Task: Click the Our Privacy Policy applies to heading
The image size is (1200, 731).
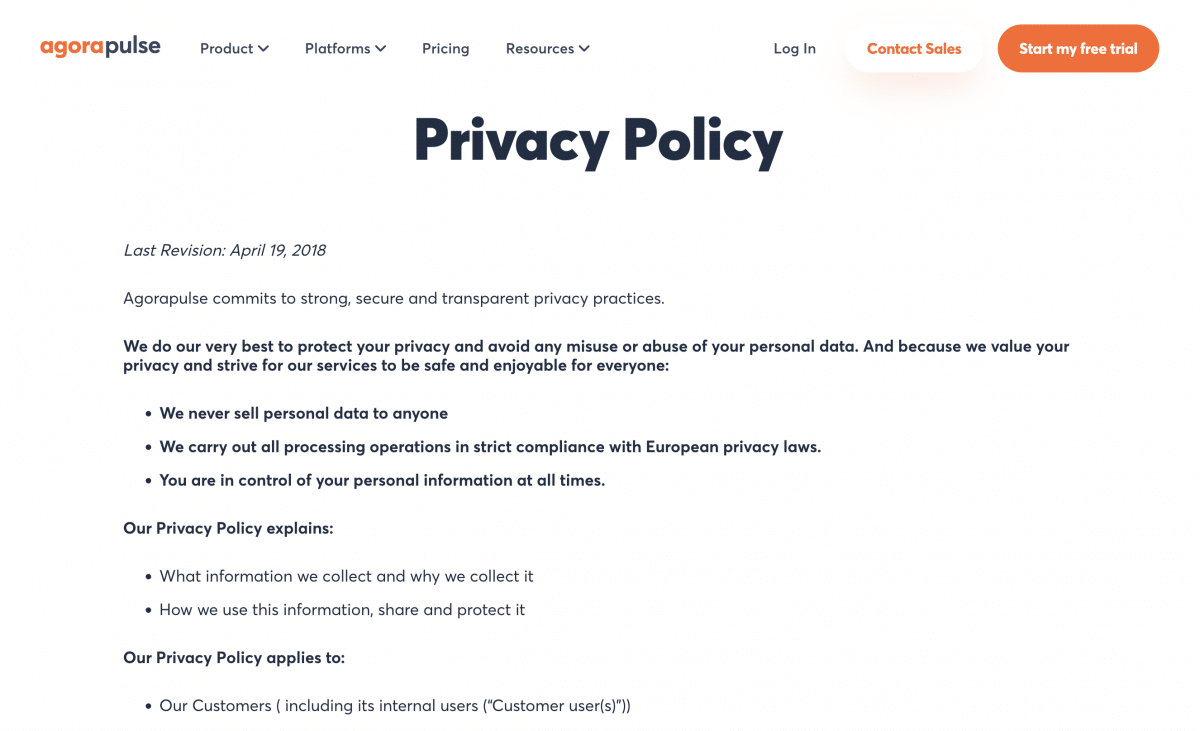Action: [234, 657]
